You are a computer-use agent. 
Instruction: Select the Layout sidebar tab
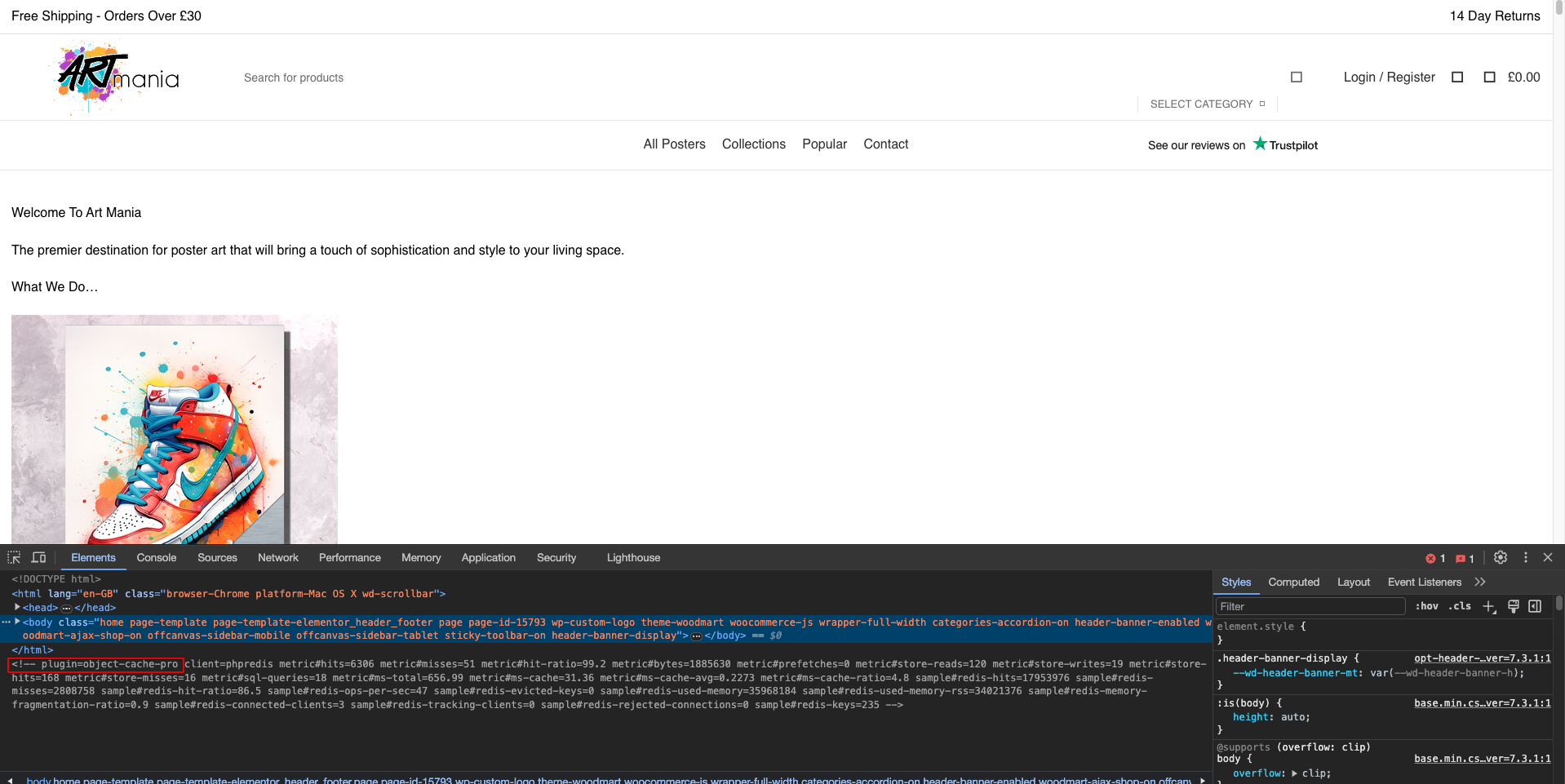(1354, 582)
